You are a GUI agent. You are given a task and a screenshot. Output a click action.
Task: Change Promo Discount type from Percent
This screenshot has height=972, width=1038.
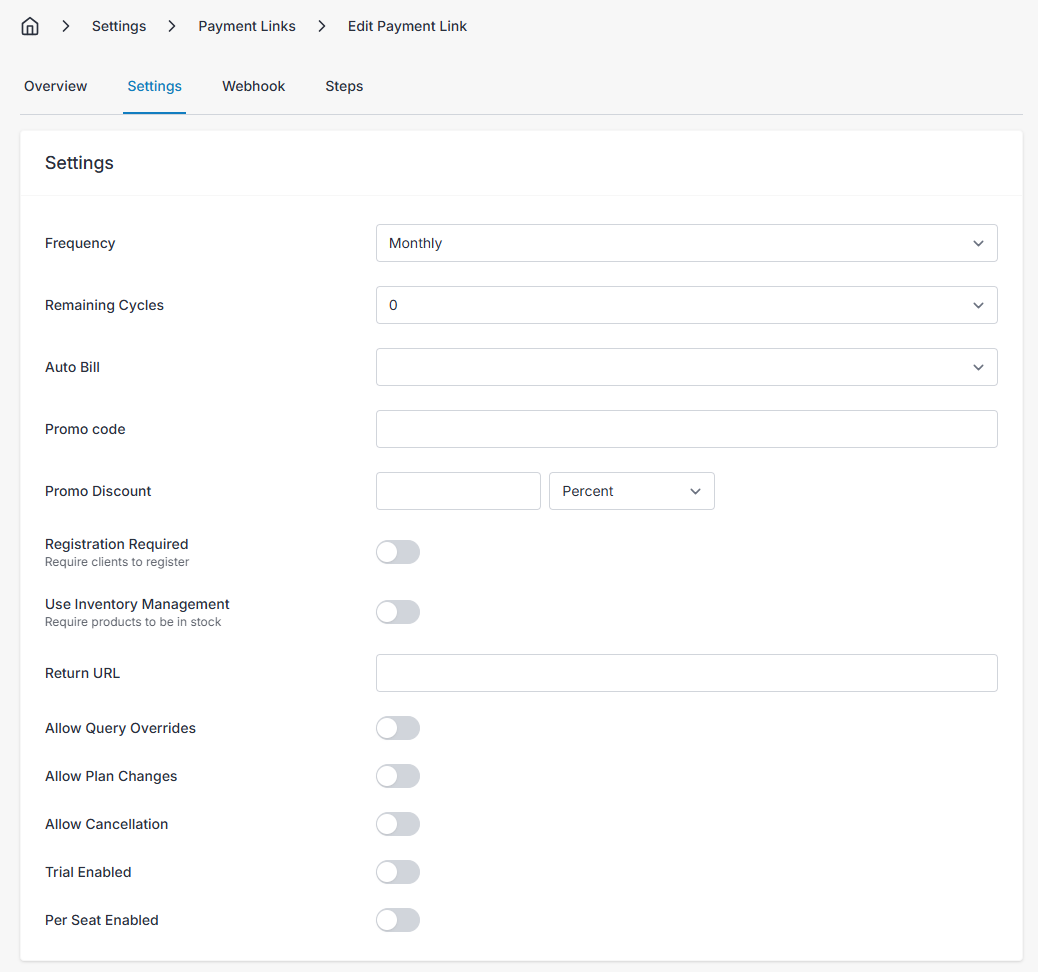click(631, 491)
